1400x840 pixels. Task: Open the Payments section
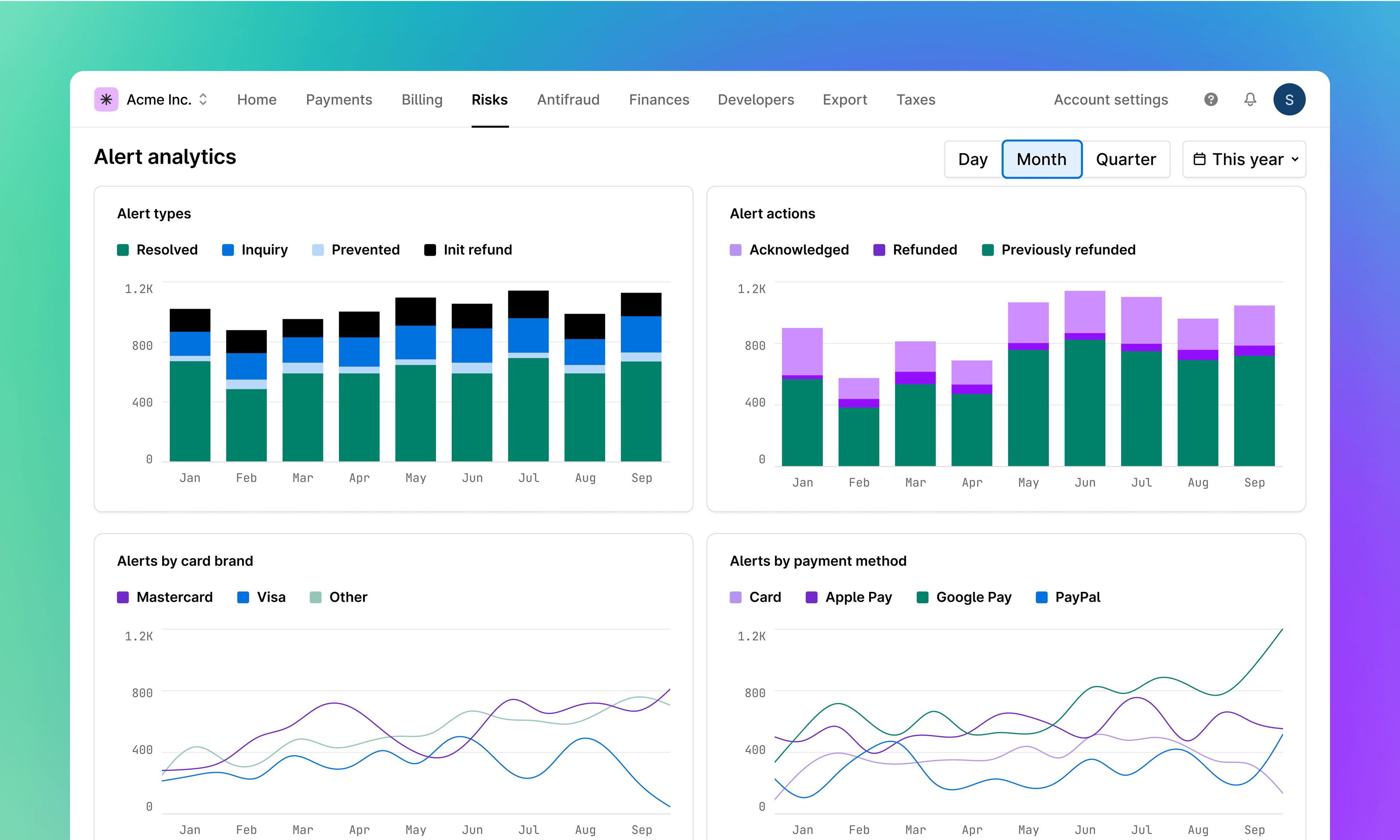pos(339,99)
